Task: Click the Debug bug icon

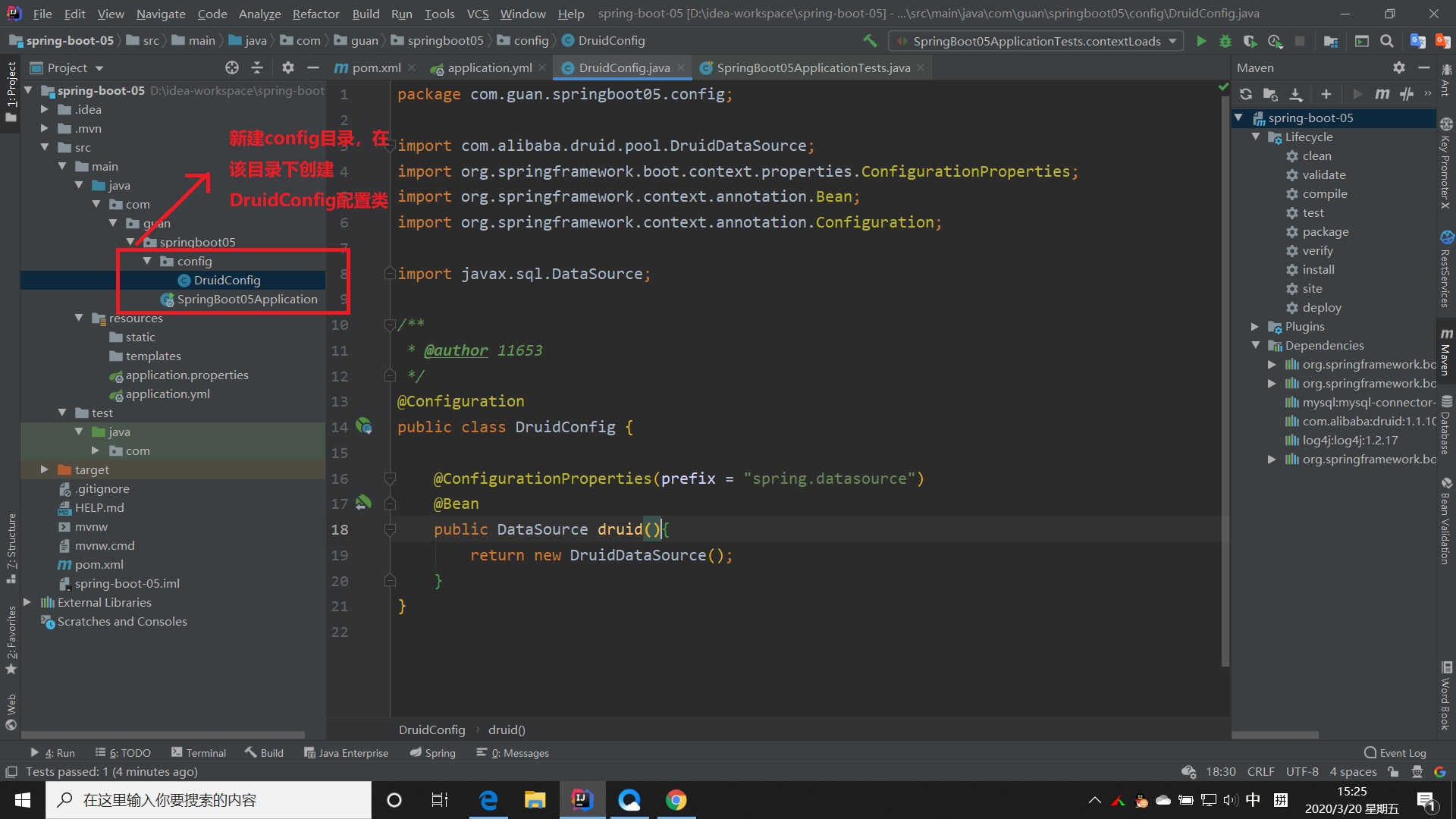Action: tap(1225, 41)
